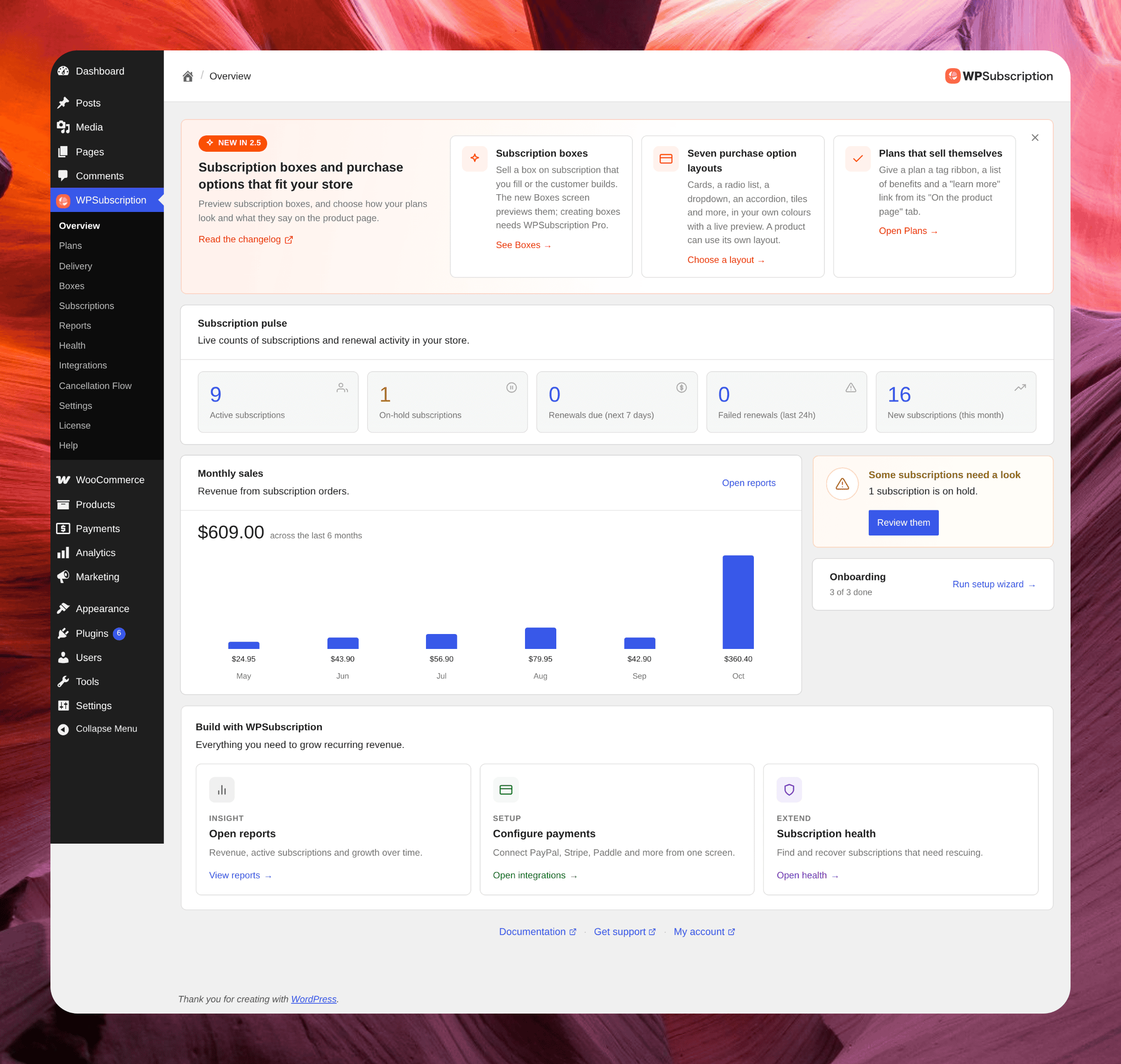1121x1064 pixels.
Task: Follow the Choose a layout link
Action: (725, 260)
